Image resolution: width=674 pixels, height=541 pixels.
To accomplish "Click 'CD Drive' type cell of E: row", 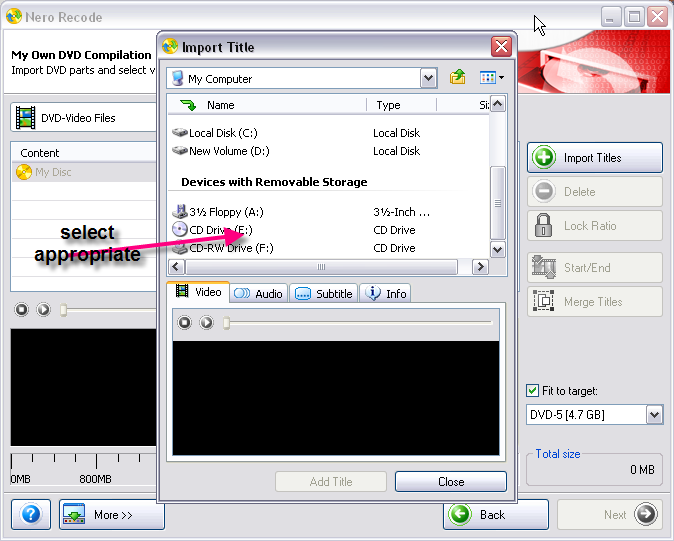I will pos(394,230).
